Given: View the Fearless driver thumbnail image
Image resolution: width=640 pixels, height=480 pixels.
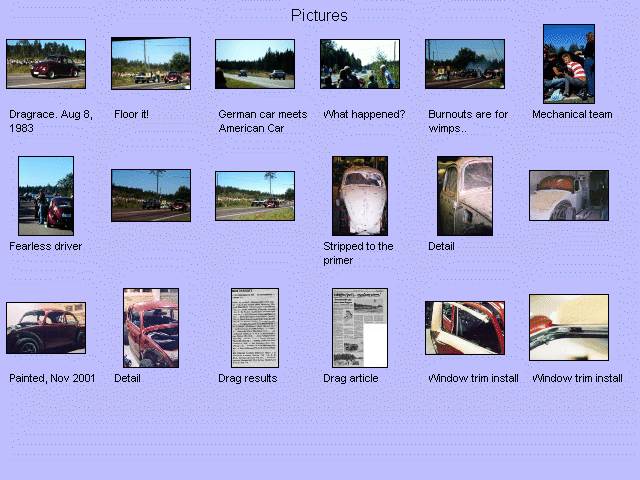Looking at the screenshot, I should 46,195.
